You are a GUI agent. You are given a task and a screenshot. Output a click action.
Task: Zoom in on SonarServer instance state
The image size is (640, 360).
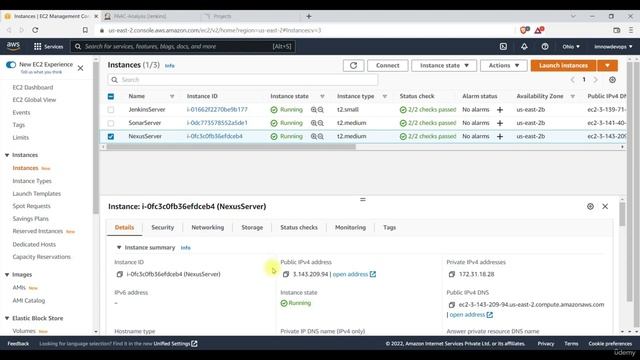pyautogui.click(x=313, y=123)
